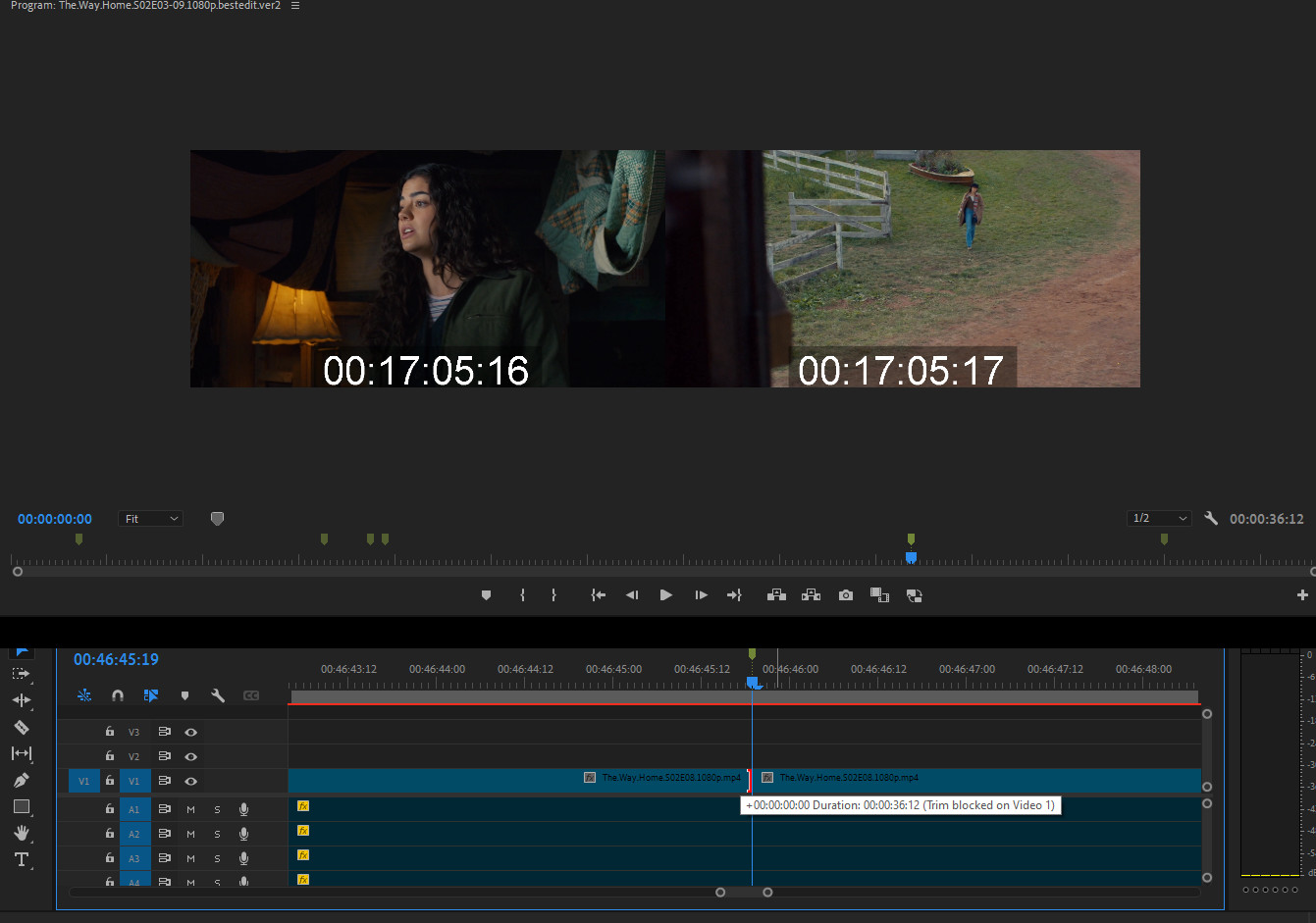This screenshot has height=923, width=1316.
Task: Toggle lock on track V2
Action: click(110, 756)
